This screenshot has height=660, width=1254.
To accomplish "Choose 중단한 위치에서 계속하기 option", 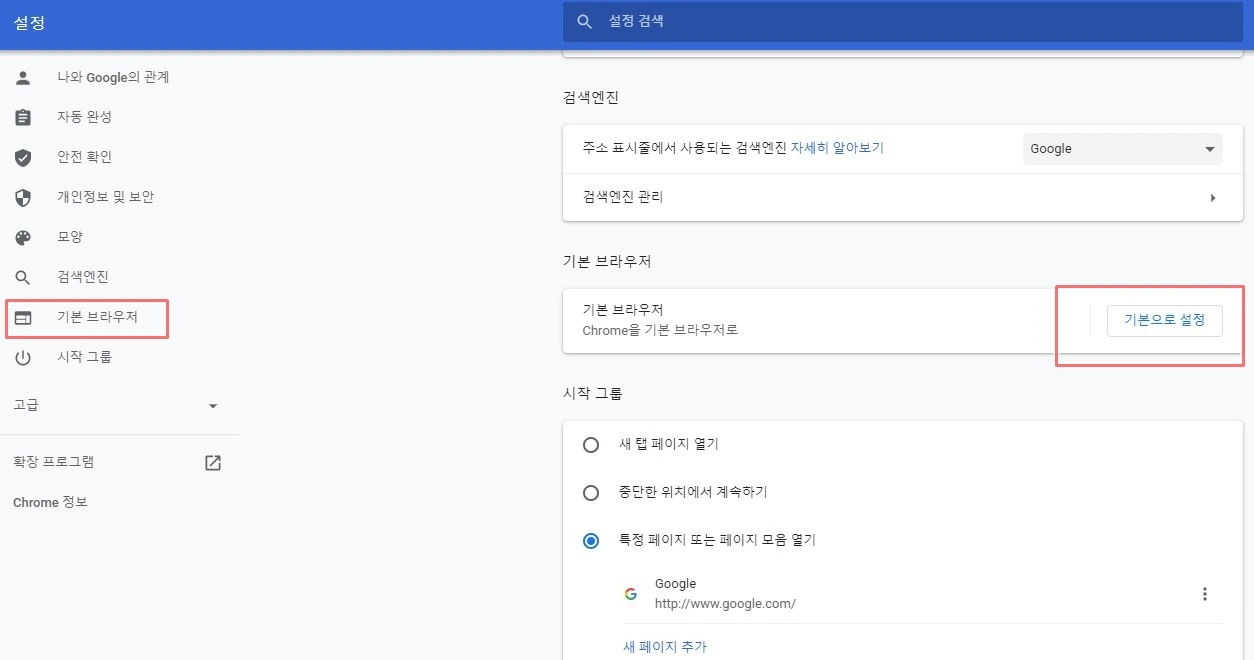I will (x=591, y=492).
